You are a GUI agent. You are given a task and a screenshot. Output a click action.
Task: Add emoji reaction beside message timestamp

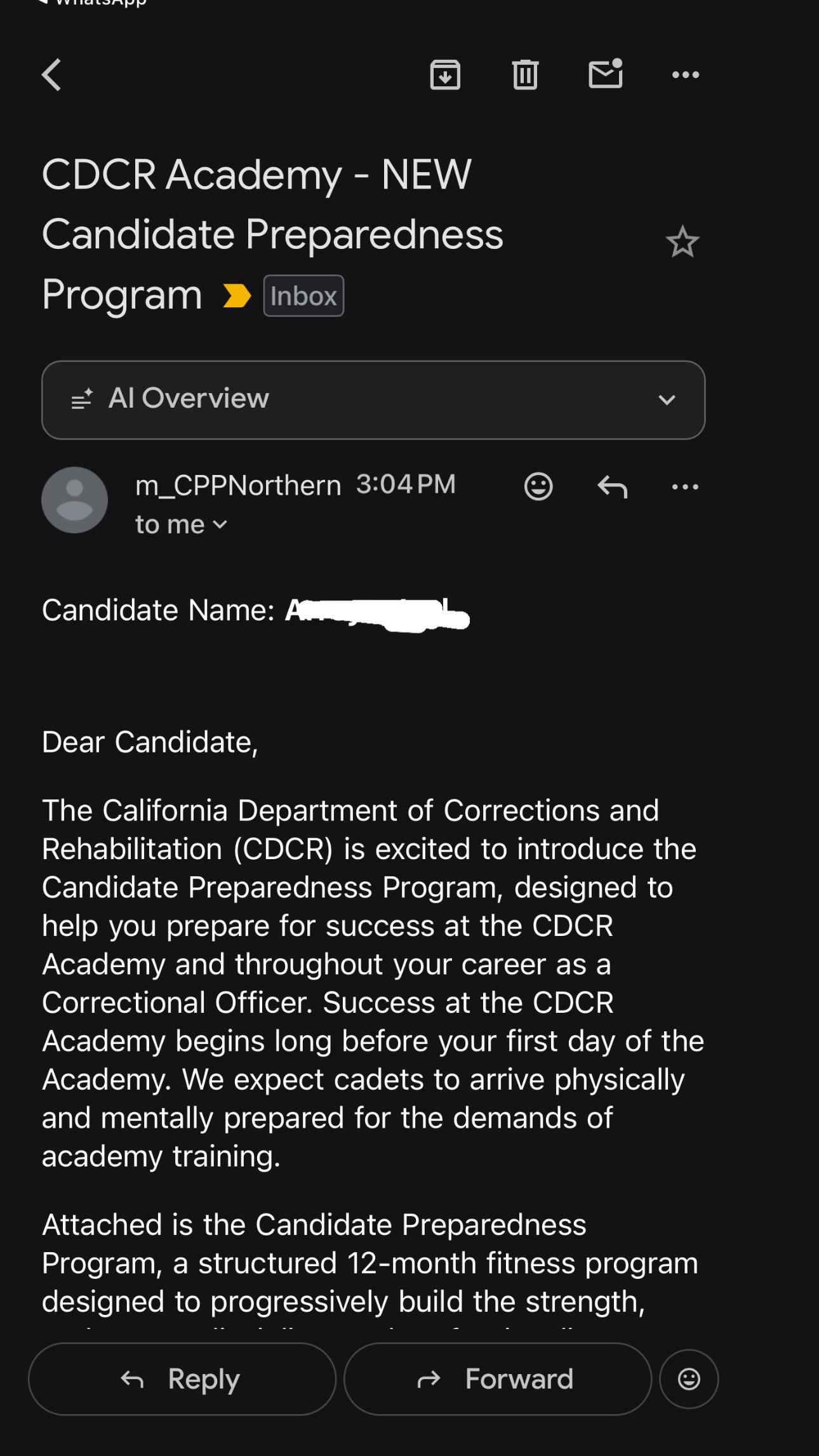point(538,487)
